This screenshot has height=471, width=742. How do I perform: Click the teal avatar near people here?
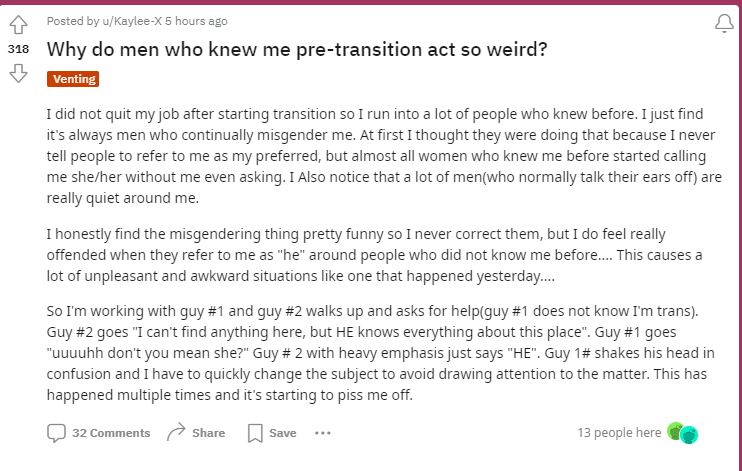[689, 435]
